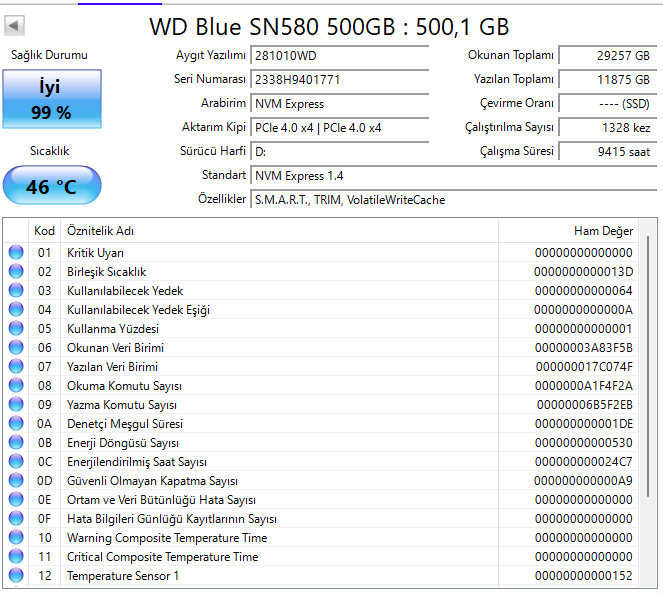This screenshot has width=663, height=596.
Task: Open the İyi 99 % health status button
Action: click(x=52, y=99)
